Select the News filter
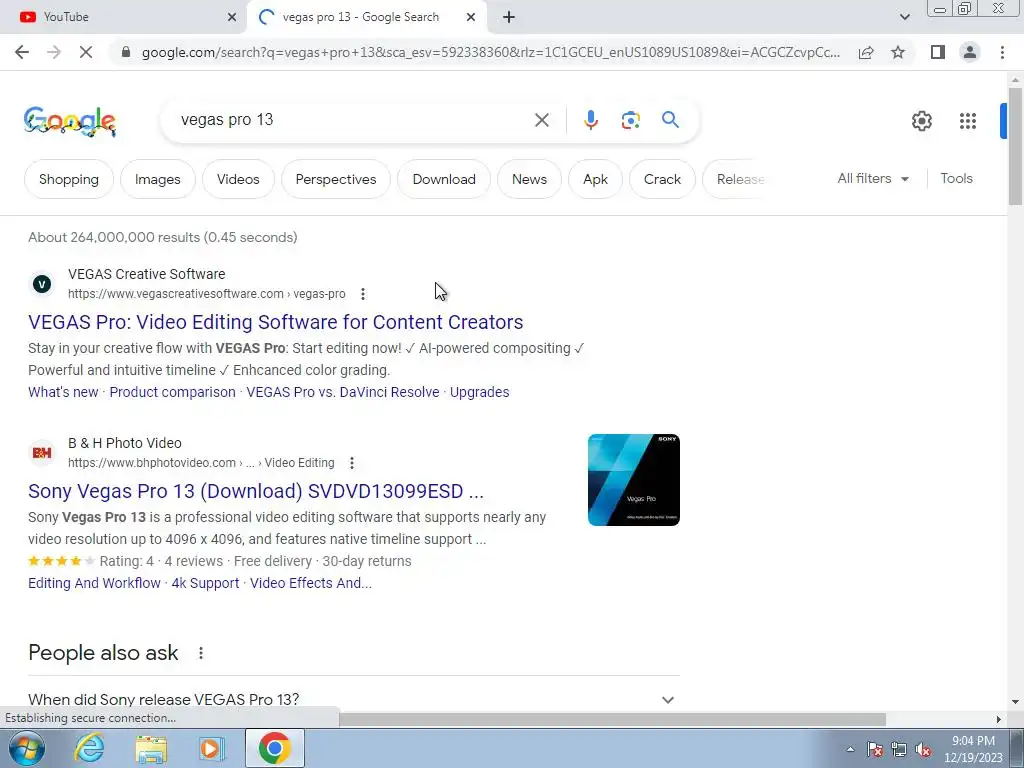The height and width of the screenshot is (768, 1024). [x=529, y=179]
